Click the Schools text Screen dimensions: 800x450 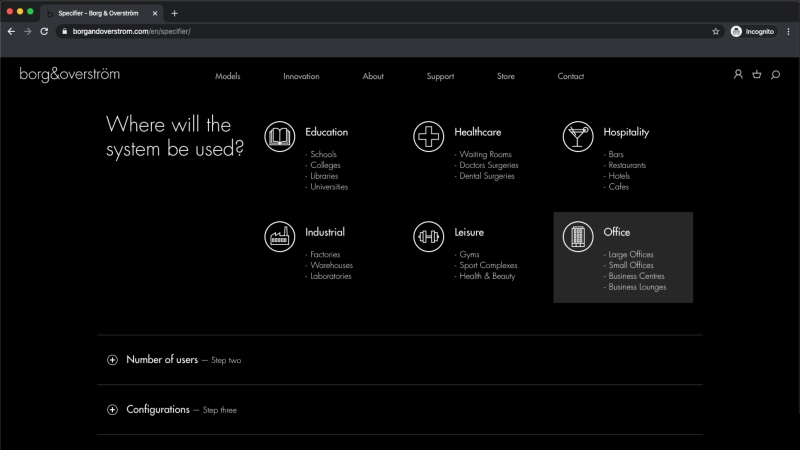pos(323,154)
